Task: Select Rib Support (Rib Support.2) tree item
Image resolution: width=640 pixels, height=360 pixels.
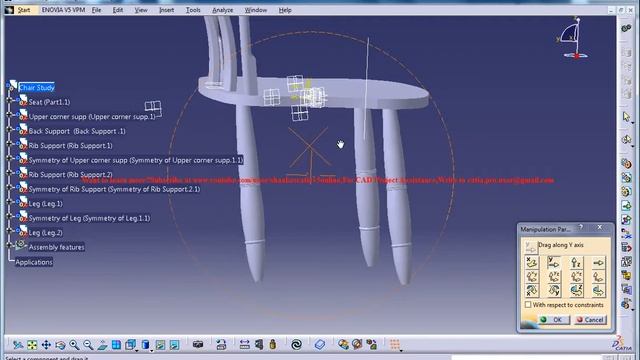Action: point(70,175)
